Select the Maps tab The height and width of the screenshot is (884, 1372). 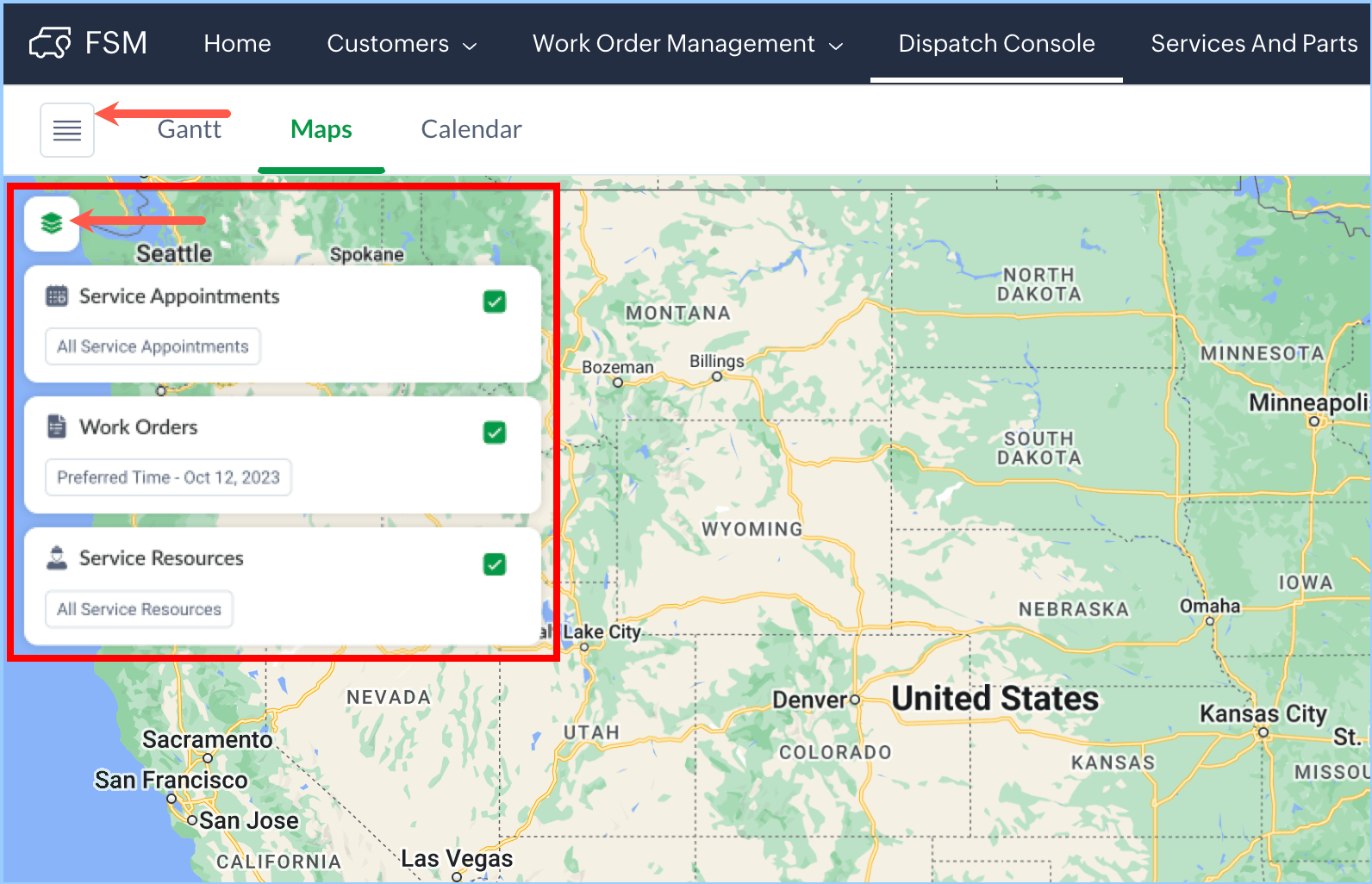321,129
